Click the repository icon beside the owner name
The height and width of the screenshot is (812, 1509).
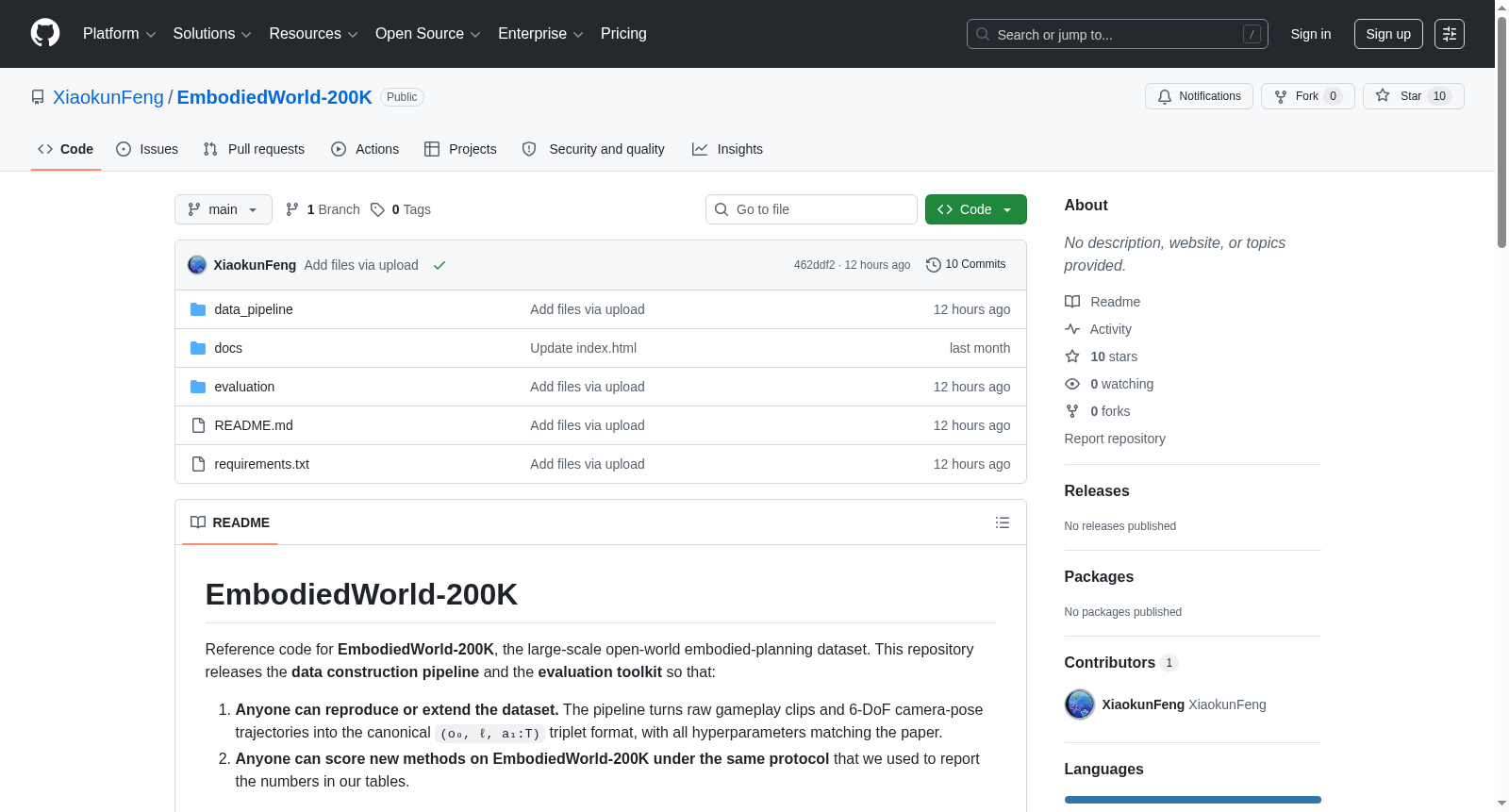coord(38,97)
